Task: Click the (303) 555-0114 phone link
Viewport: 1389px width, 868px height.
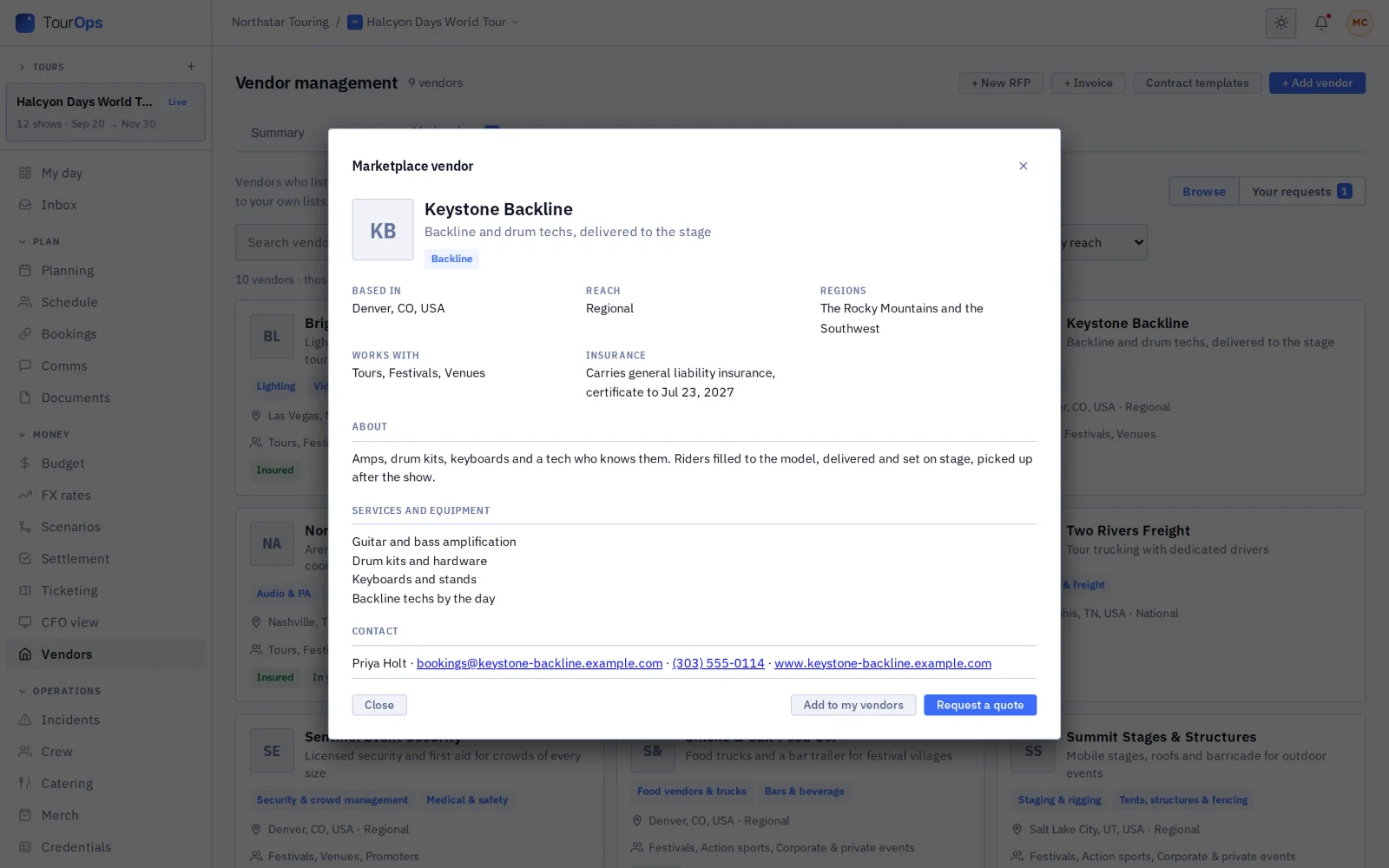Action: coord(718,663)
